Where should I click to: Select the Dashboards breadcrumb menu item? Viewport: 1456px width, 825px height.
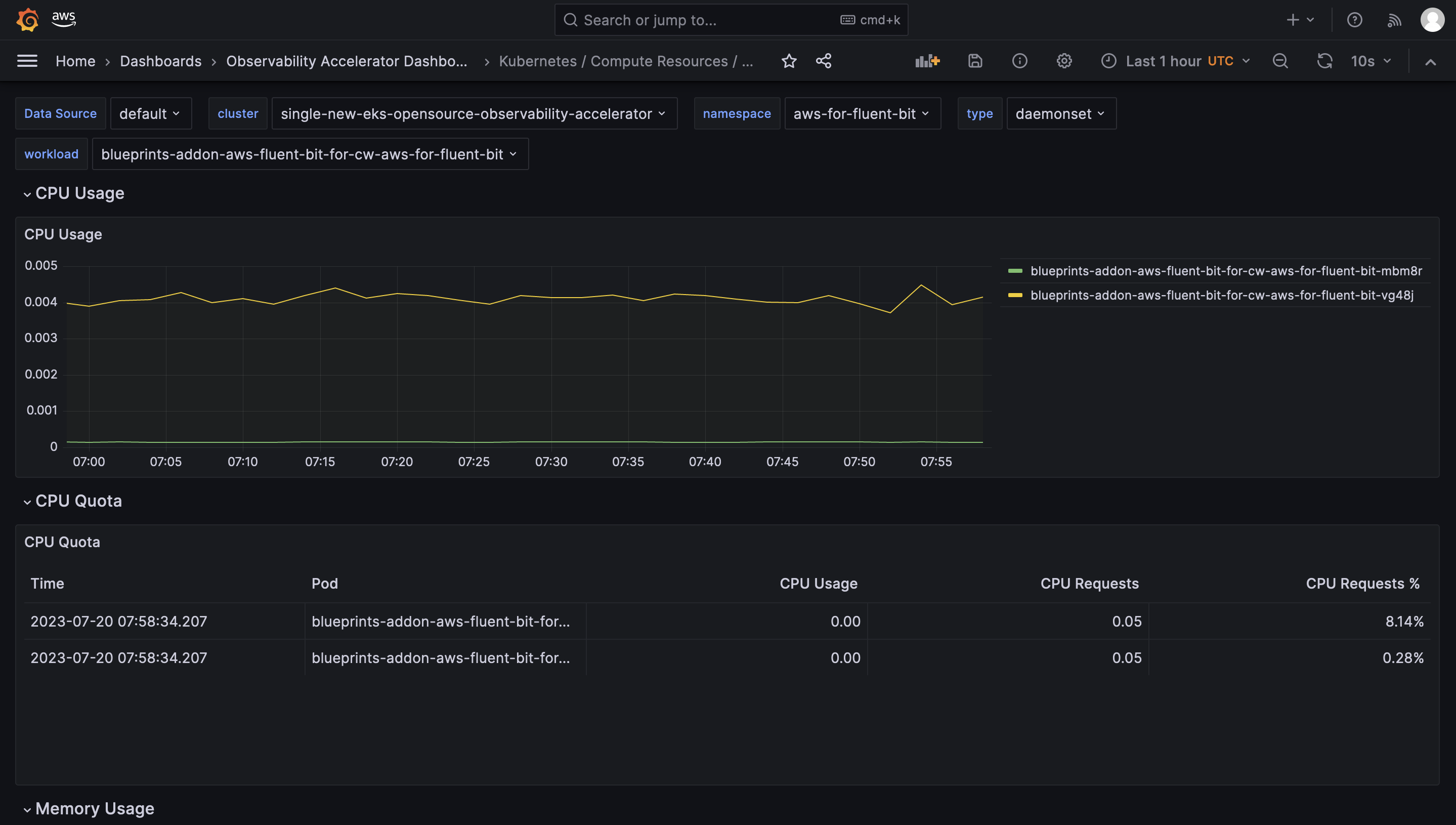160,60
